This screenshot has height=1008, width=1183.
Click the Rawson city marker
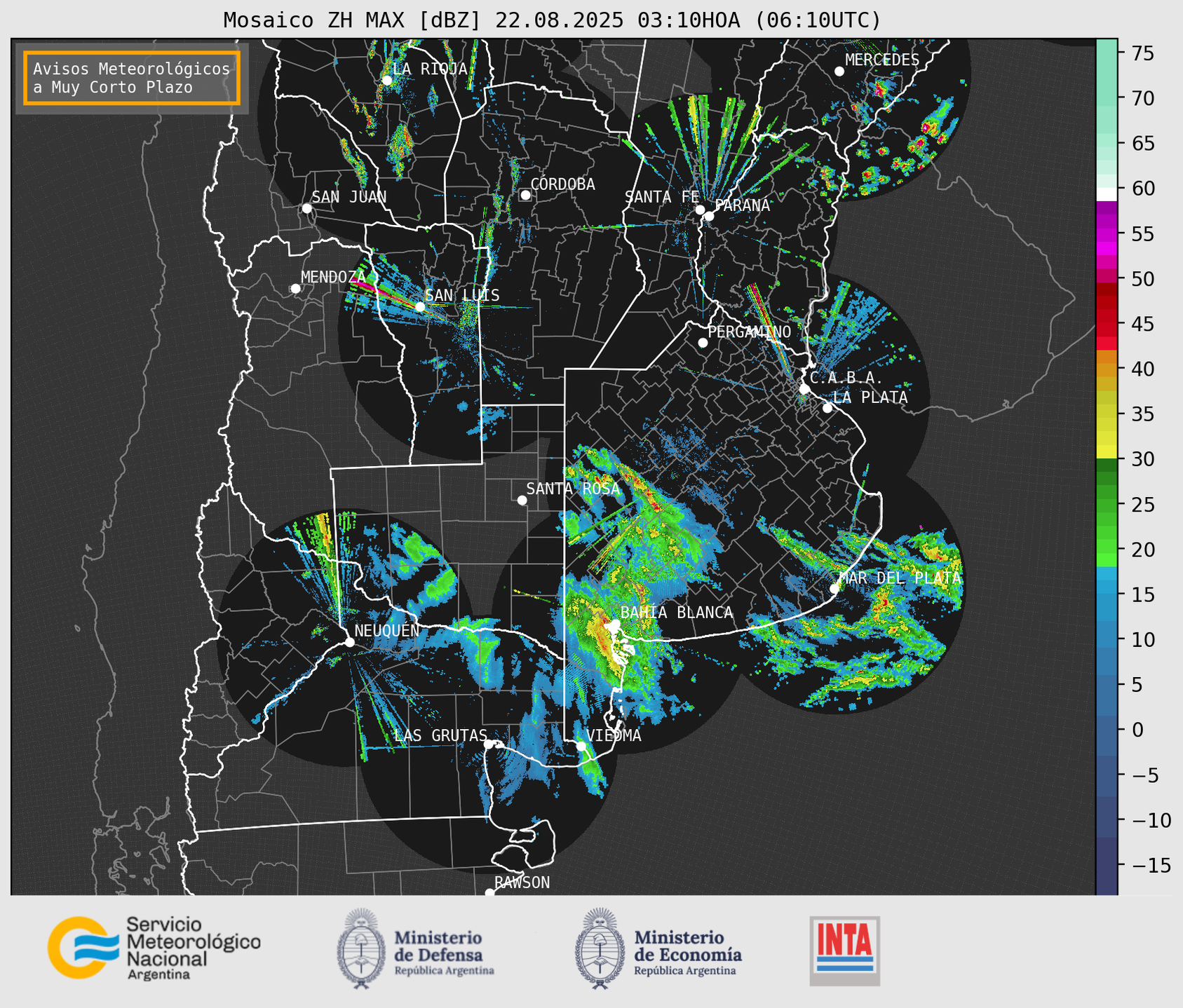[x=489, y=893]
